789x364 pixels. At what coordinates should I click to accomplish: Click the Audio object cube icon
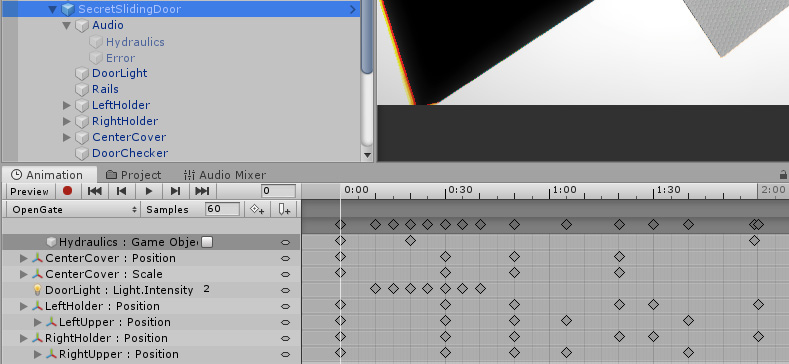(82, 25)
